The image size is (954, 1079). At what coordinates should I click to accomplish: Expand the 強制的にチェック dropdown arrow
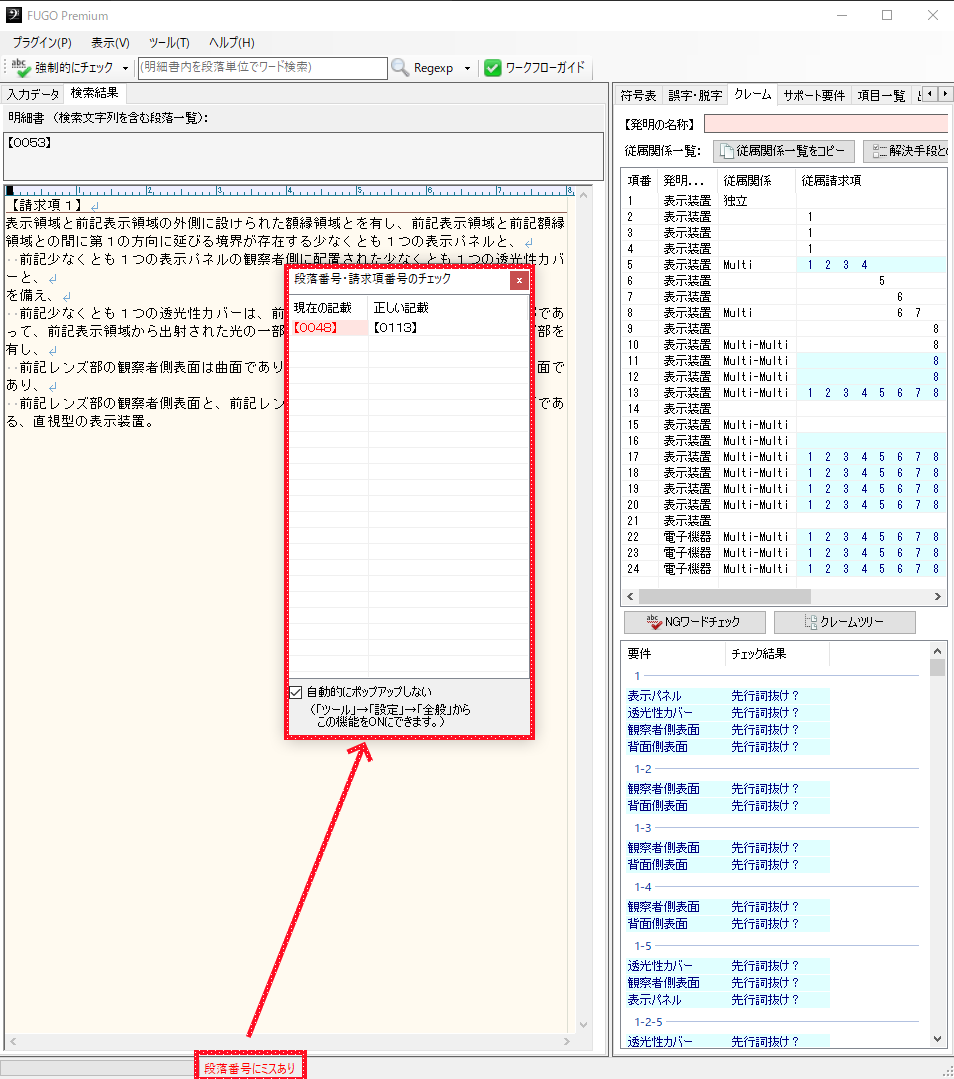click(x=125, y=68)
